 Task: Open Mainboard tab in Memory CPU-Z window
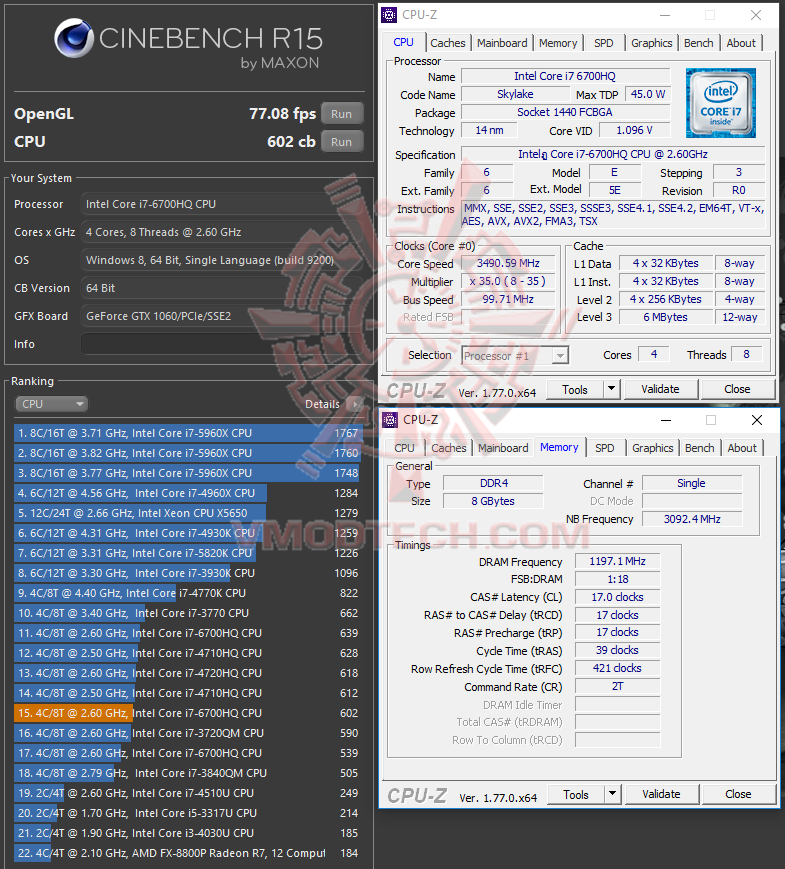tap(503, 448)
